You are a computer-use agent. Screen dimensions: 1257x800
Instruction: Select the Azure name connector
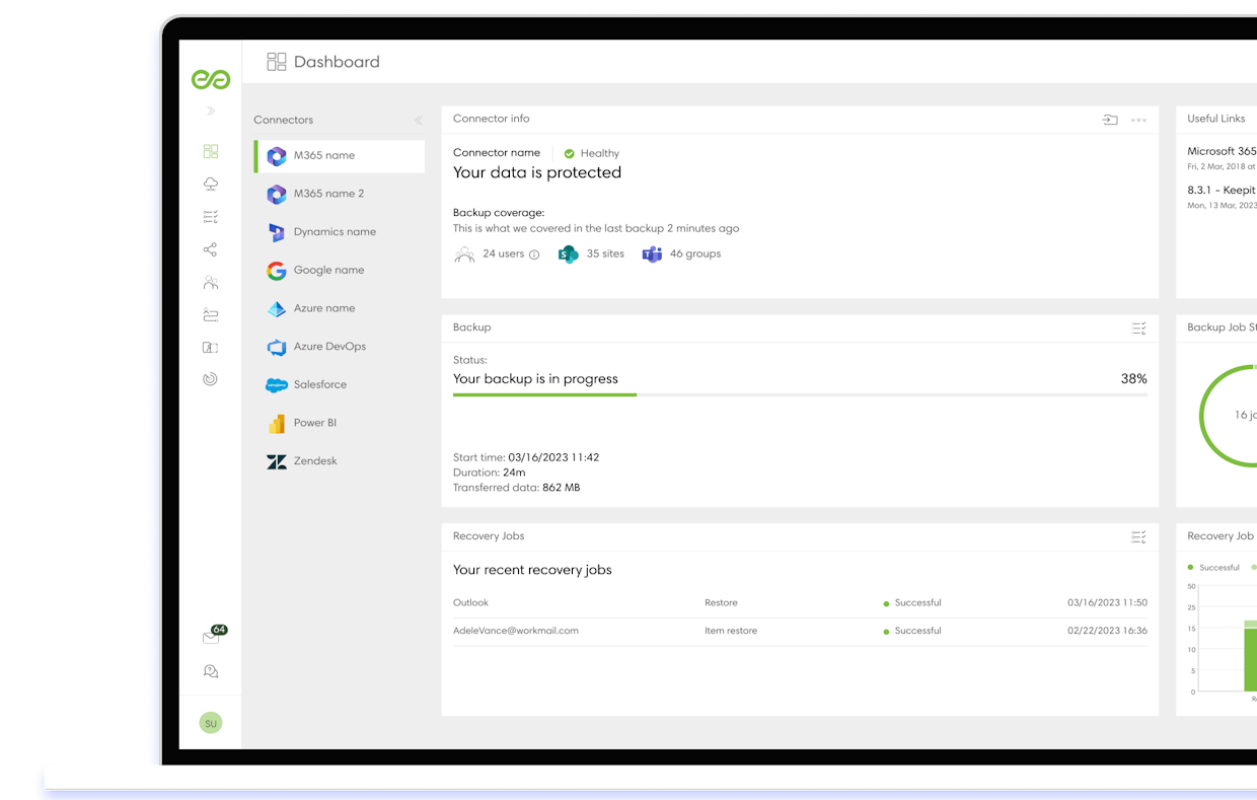coord(339,309)
